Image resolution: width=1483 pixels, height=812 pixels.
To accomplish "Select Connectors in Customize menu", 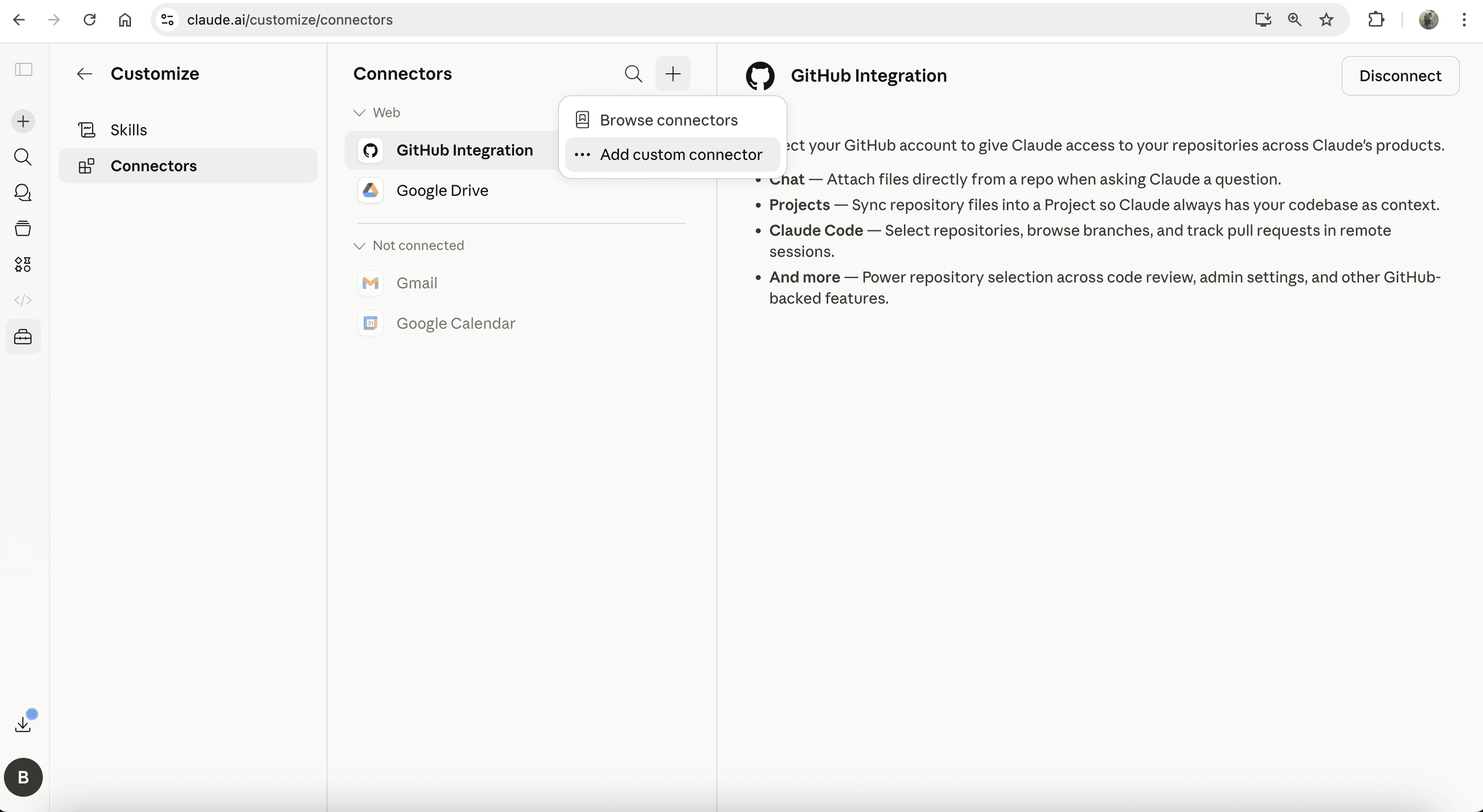I will point(188,166).
